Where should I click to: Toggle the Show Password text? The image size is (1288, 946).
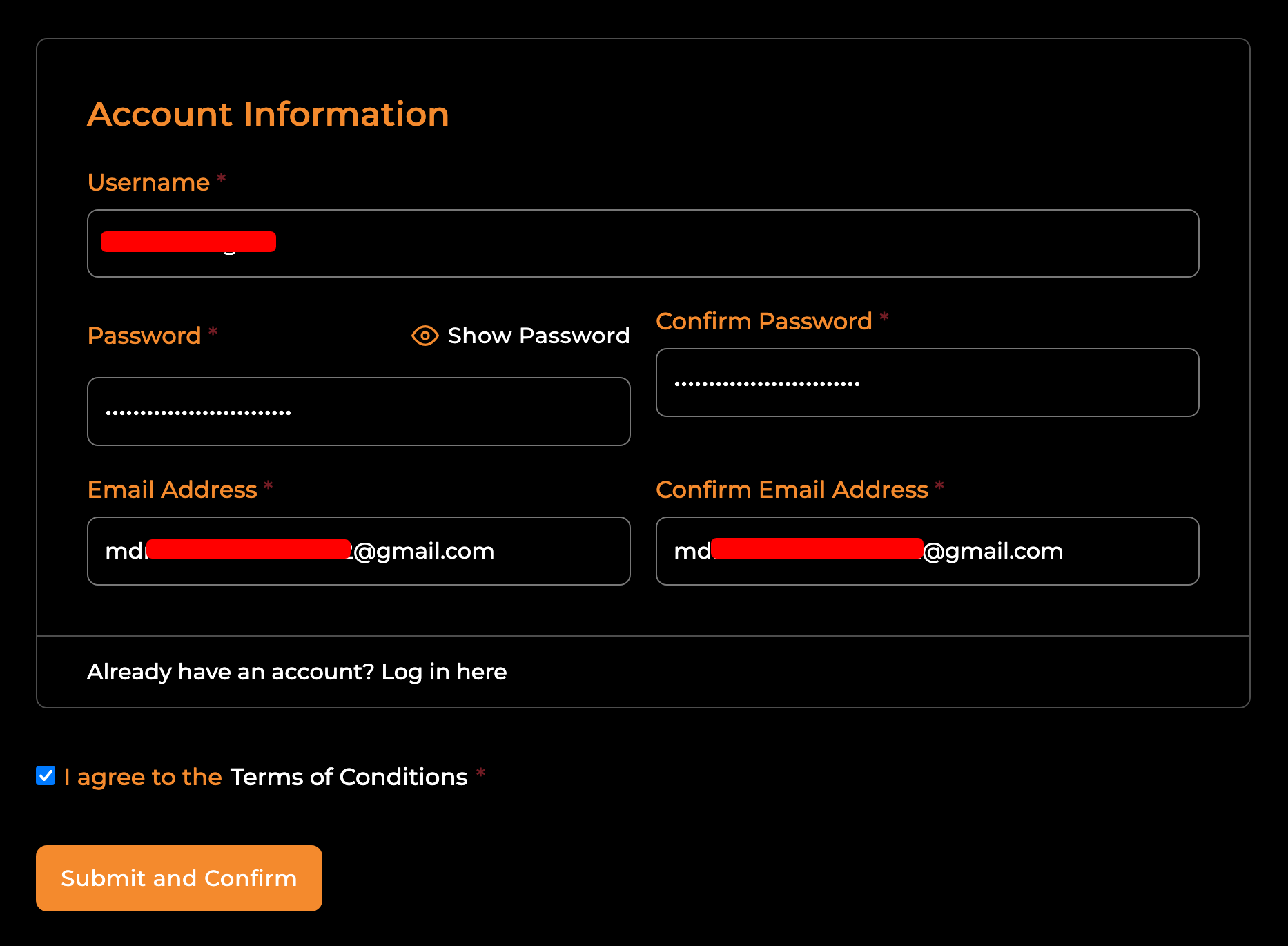click(x=538, y=336)
